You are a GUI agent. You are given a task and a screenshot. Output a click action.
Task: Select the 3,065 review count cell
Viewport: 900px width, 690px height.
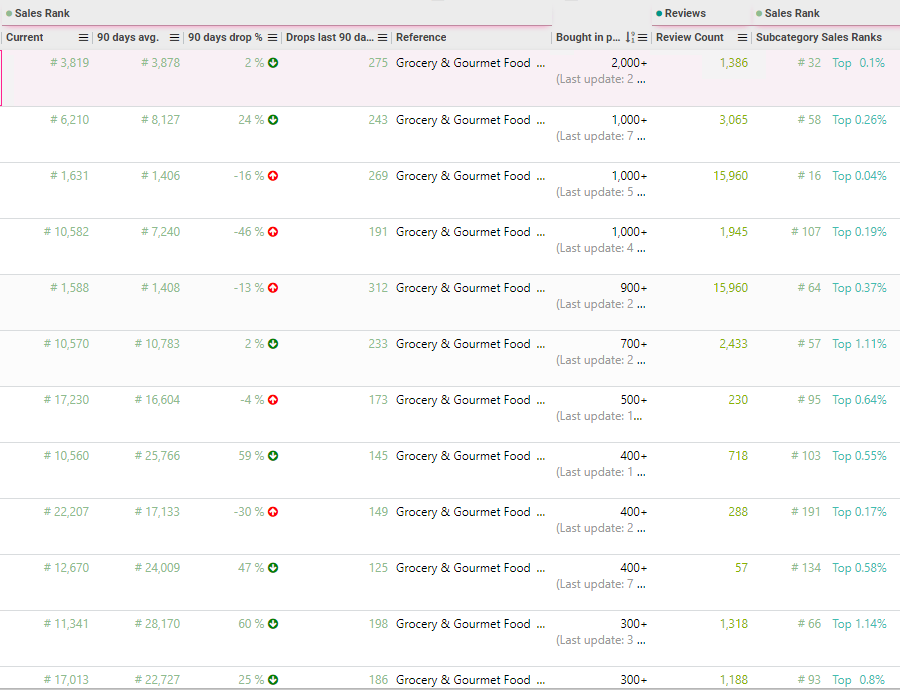[x=733, y=120]
